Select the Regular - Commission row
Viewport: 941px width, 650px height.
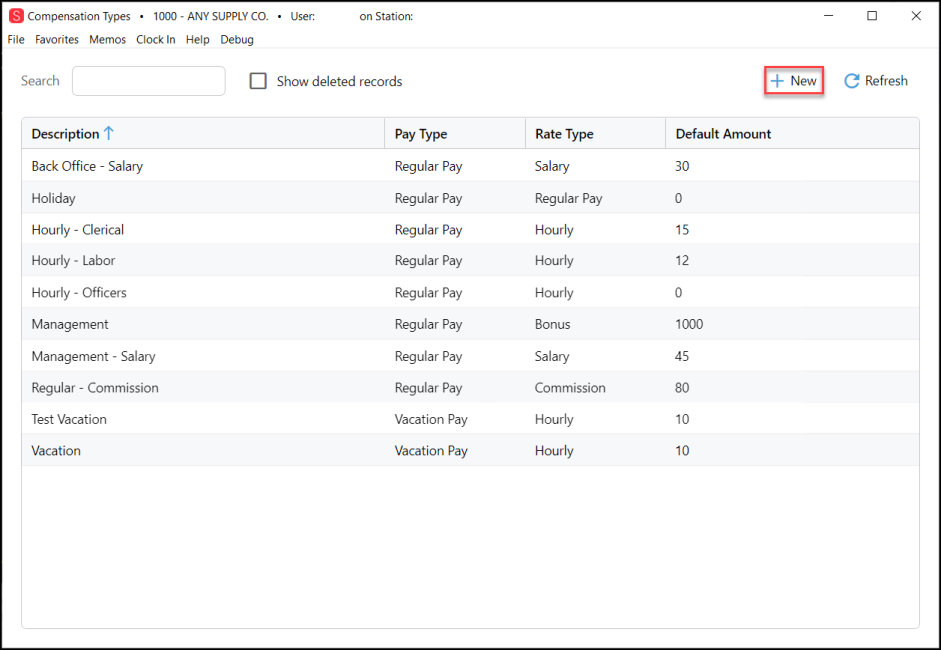pyautogui.click(x=470, y=388)
